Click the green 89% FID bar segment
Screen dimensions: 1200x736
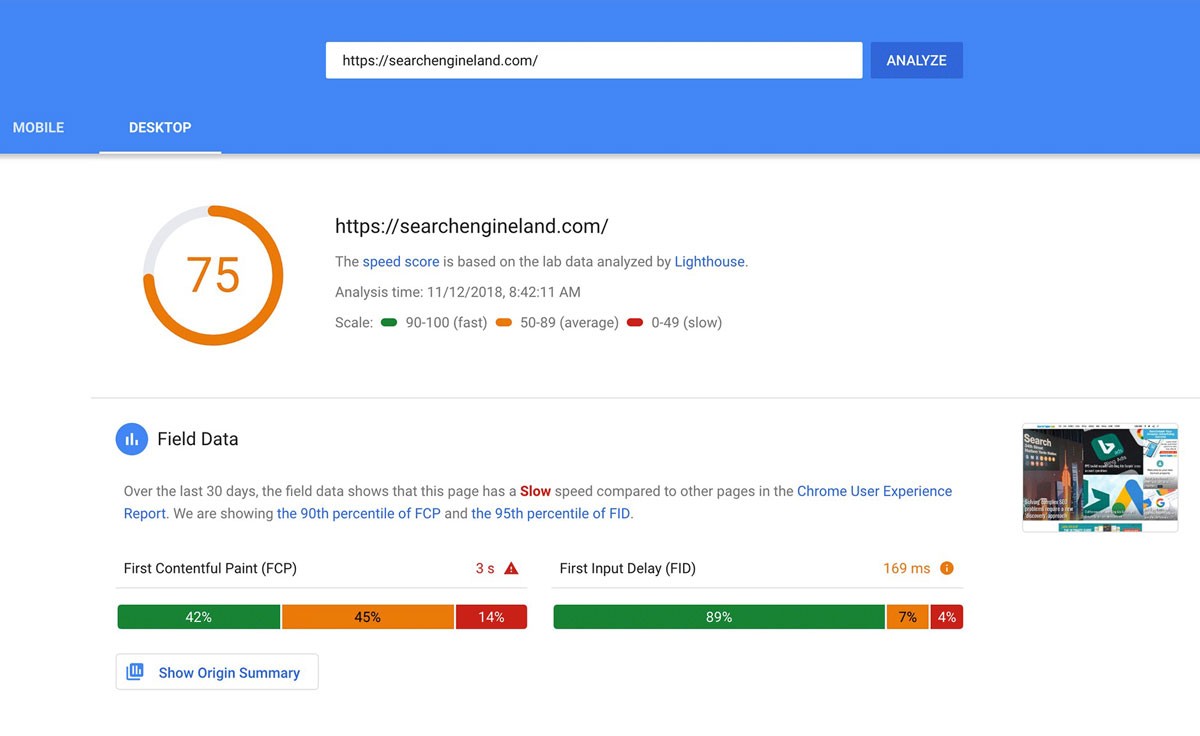click(x=719, y=617)
